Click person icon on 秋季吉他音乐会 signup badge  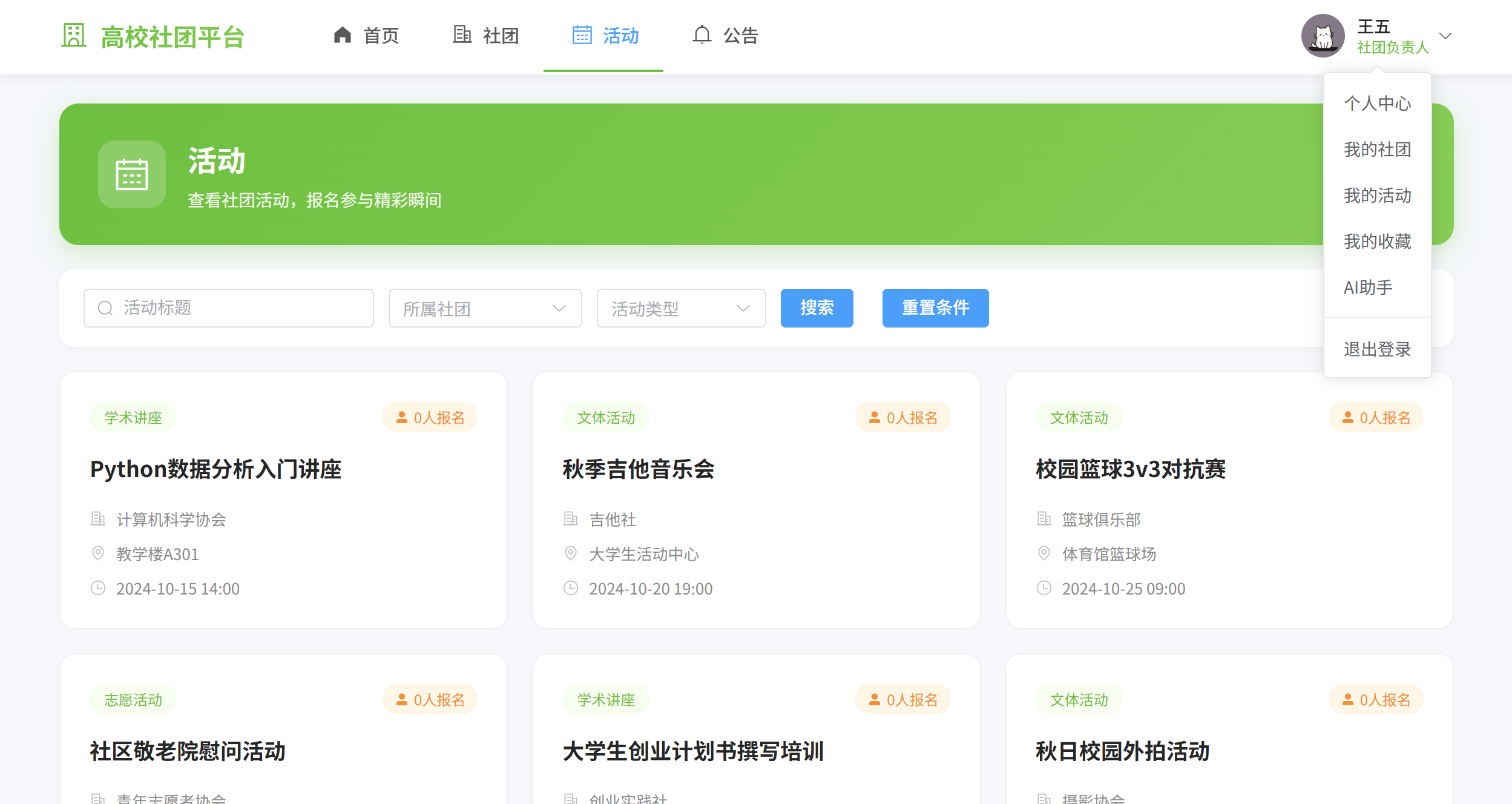point(875,417)
